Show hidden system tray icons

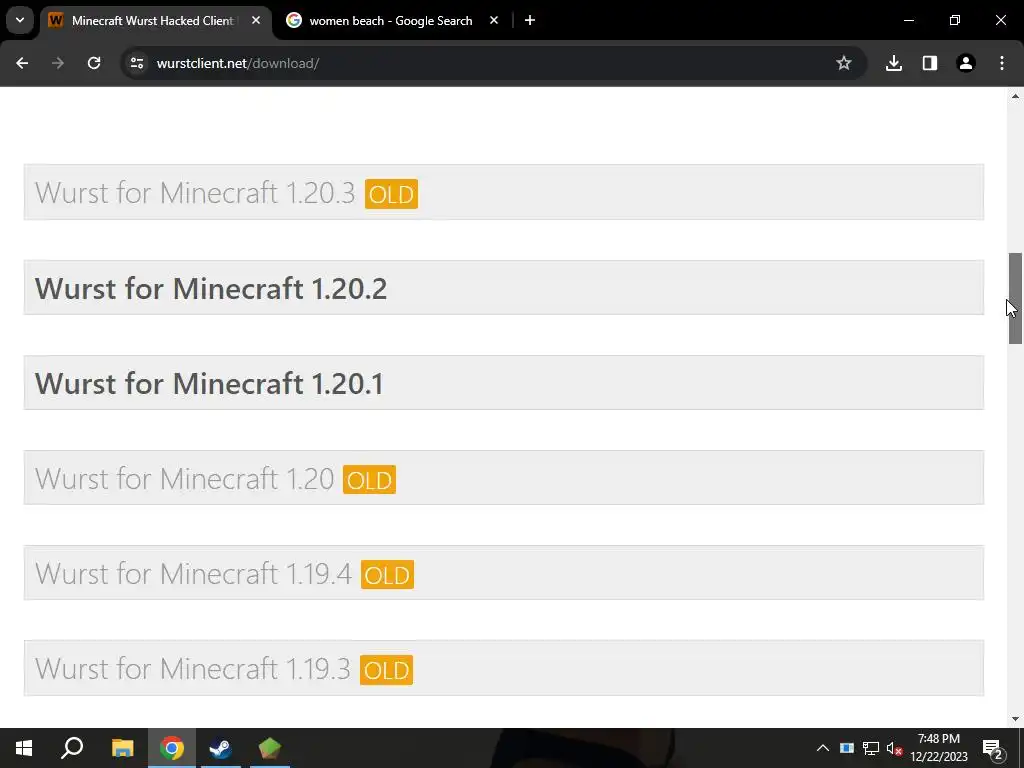tap(823, 748)
